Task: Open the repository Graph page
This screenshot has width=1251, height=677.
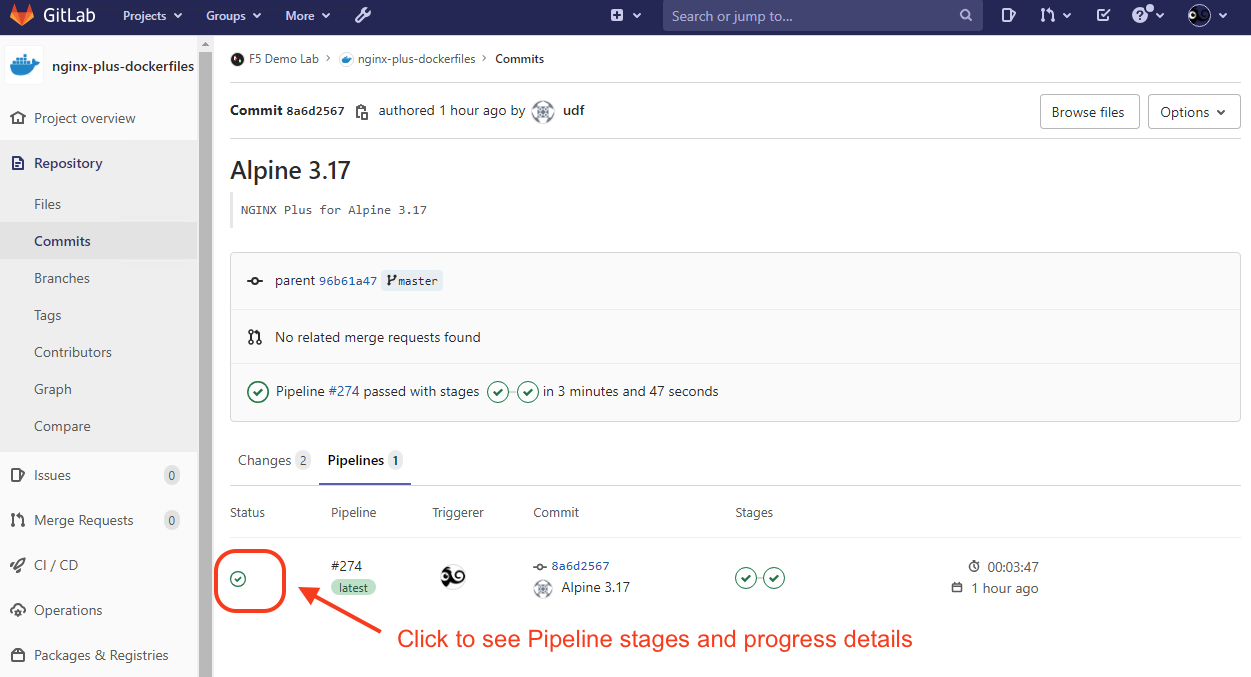Action: point(53,389)
